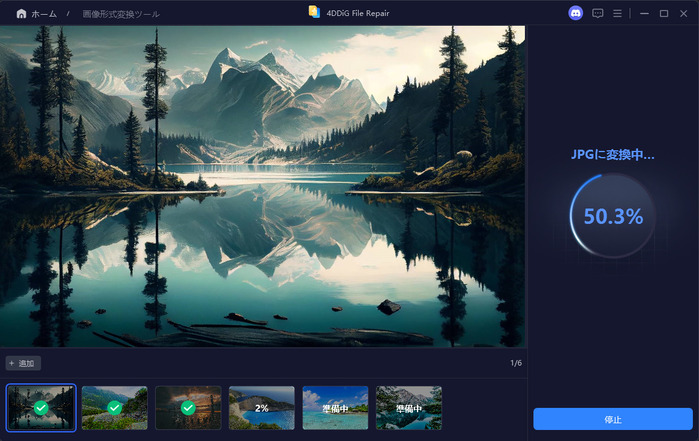Close the 4DDiG window
This screenshot has width=699, height=441.
683,13
